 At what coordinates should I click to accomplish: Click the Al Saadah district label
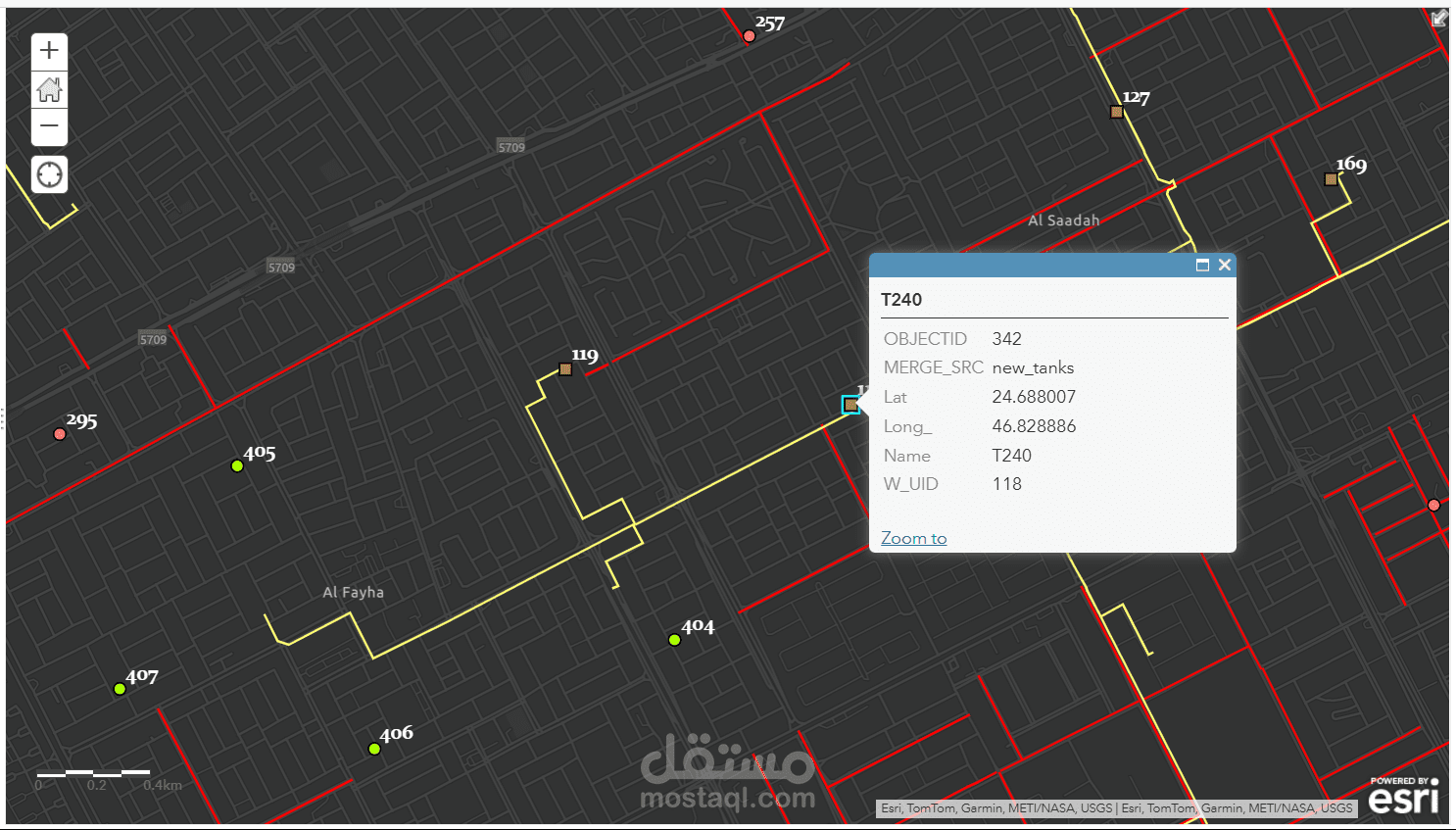1064,220
